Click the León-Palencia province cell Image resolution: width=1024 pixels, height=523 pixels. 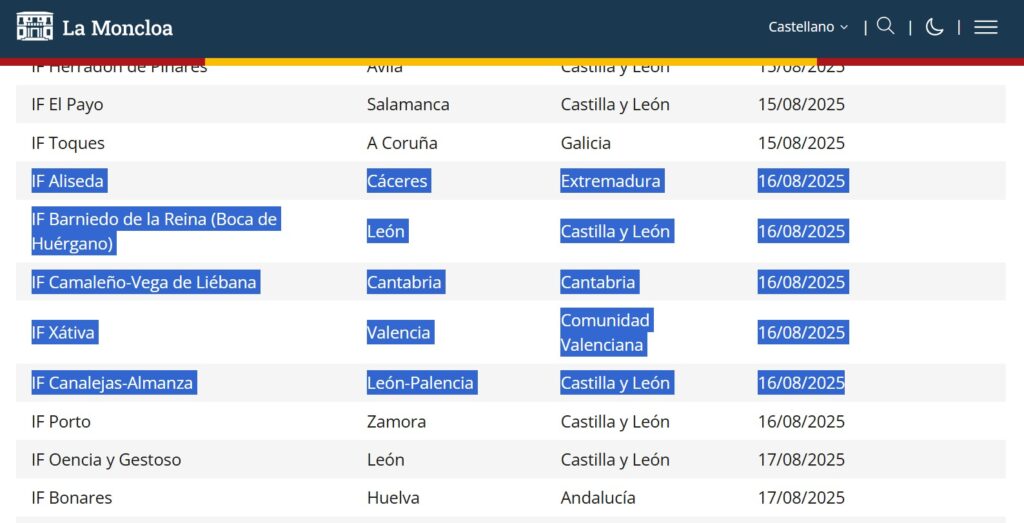pyautogui.click(x=420, y=383)
